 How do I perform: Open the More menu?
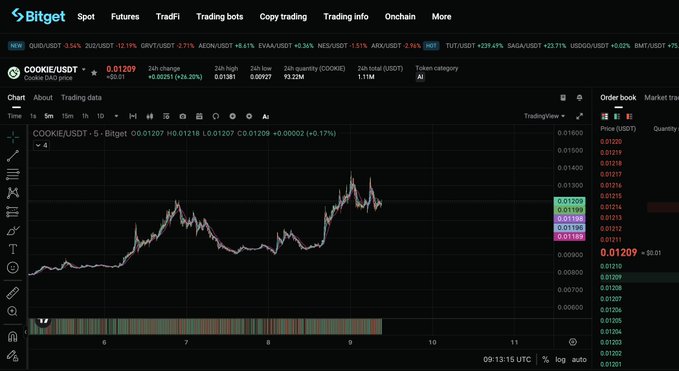click(x=441, y=16)
